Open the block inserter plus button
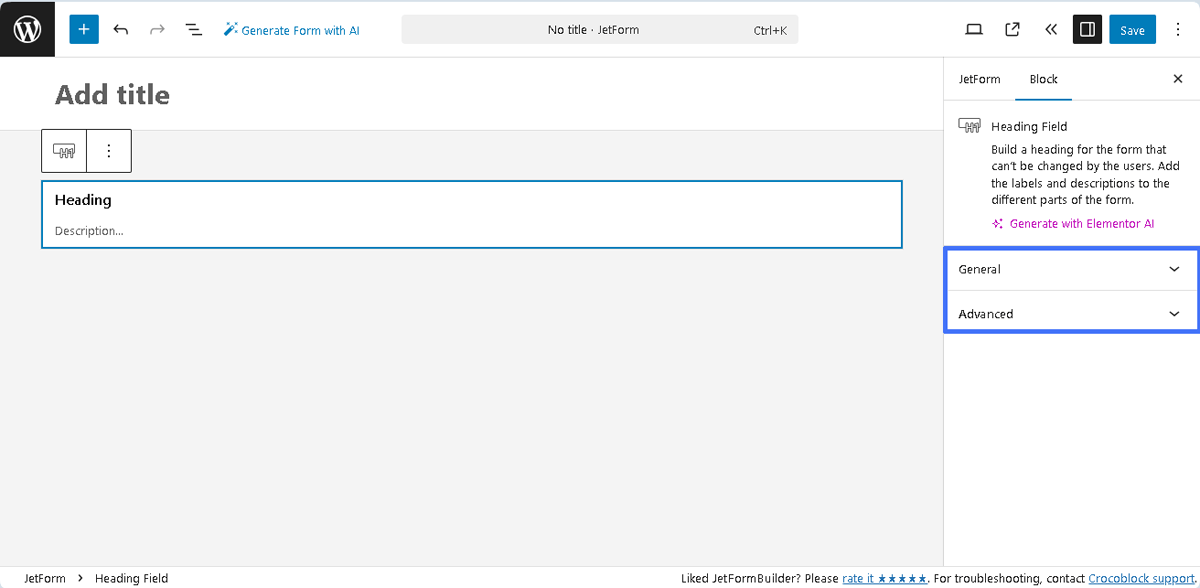Viewport: 1200px width, 588px height. click(84, 30)
